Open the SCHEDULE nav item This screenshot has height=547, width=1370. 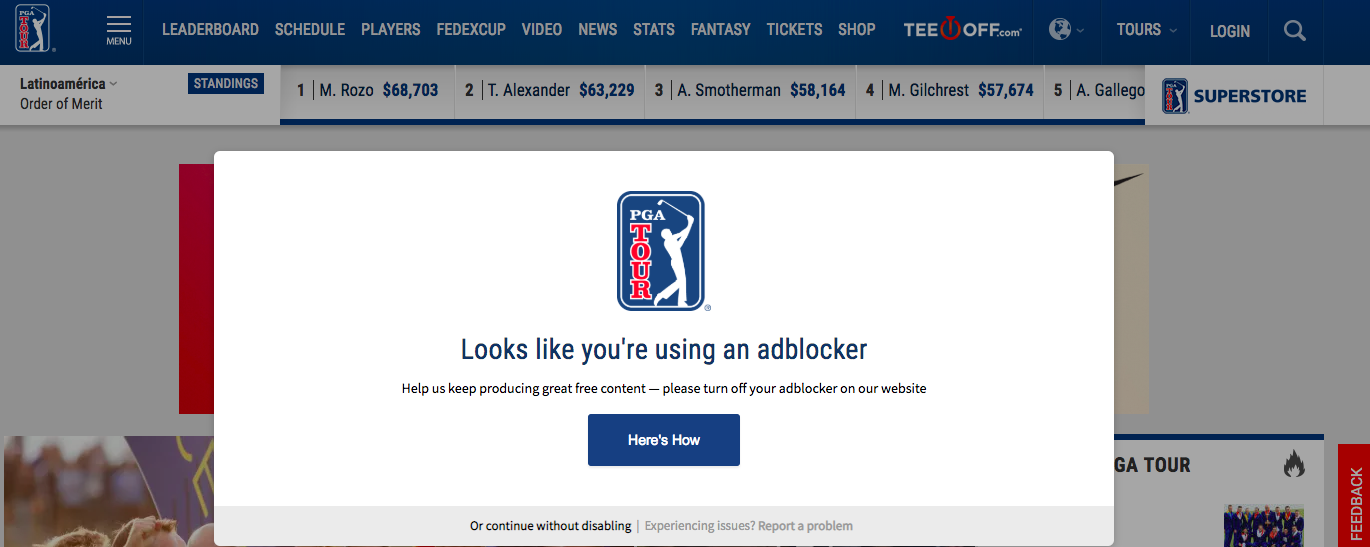coord(310,30)
